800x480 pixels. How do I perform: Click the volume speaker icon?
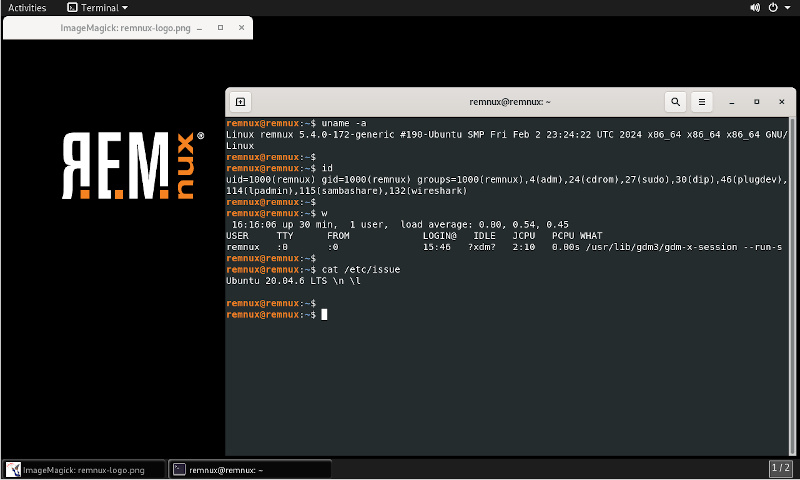755,7
